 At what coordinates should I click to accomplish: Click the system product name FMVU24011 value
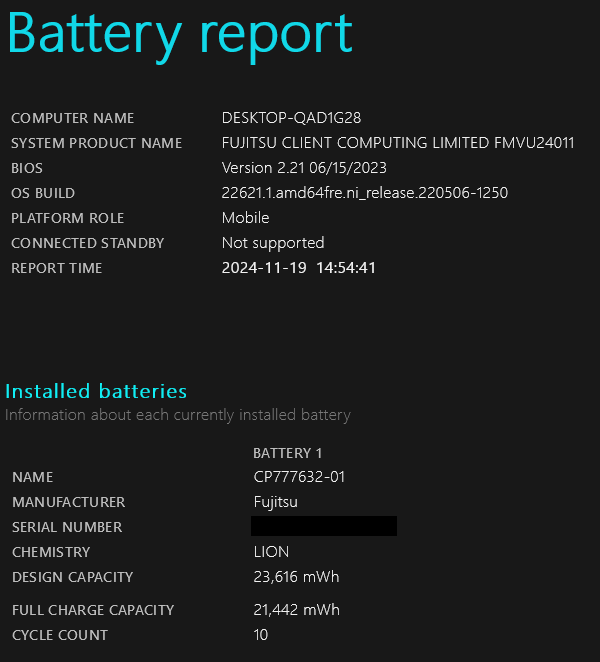pyautogui.click(x=398, y=143)
